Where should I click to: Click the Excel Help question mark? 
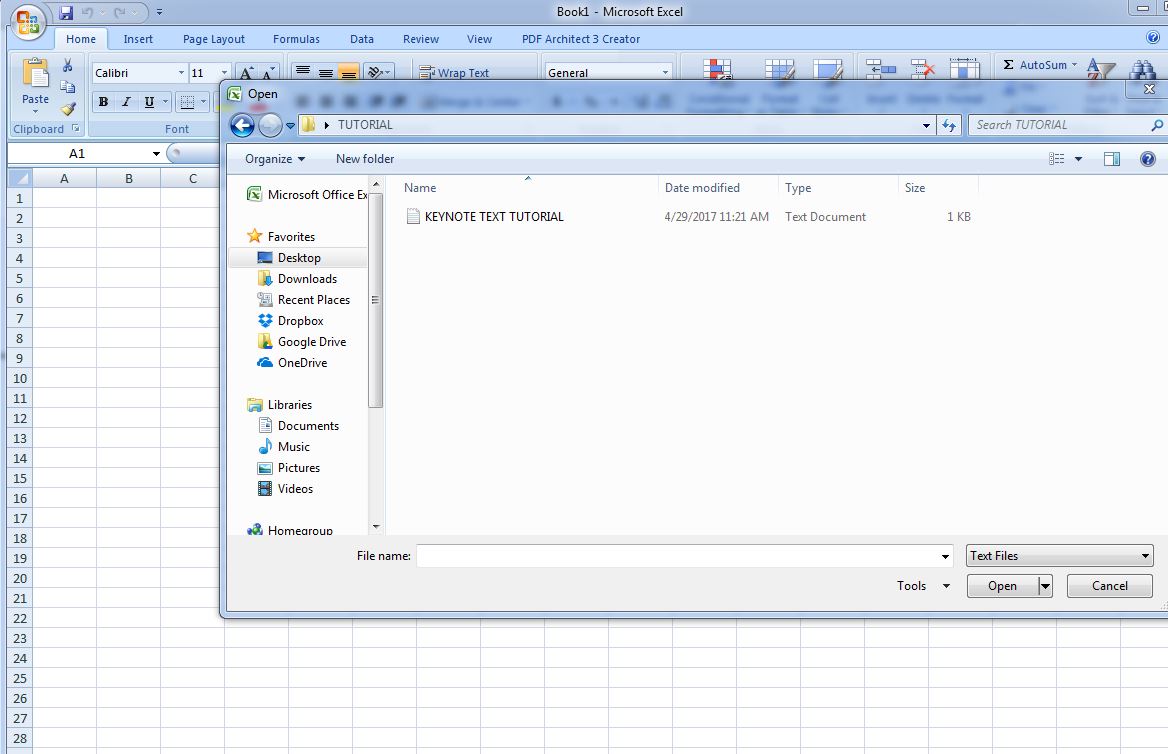pyautogui.click(x=1152, y=37)
